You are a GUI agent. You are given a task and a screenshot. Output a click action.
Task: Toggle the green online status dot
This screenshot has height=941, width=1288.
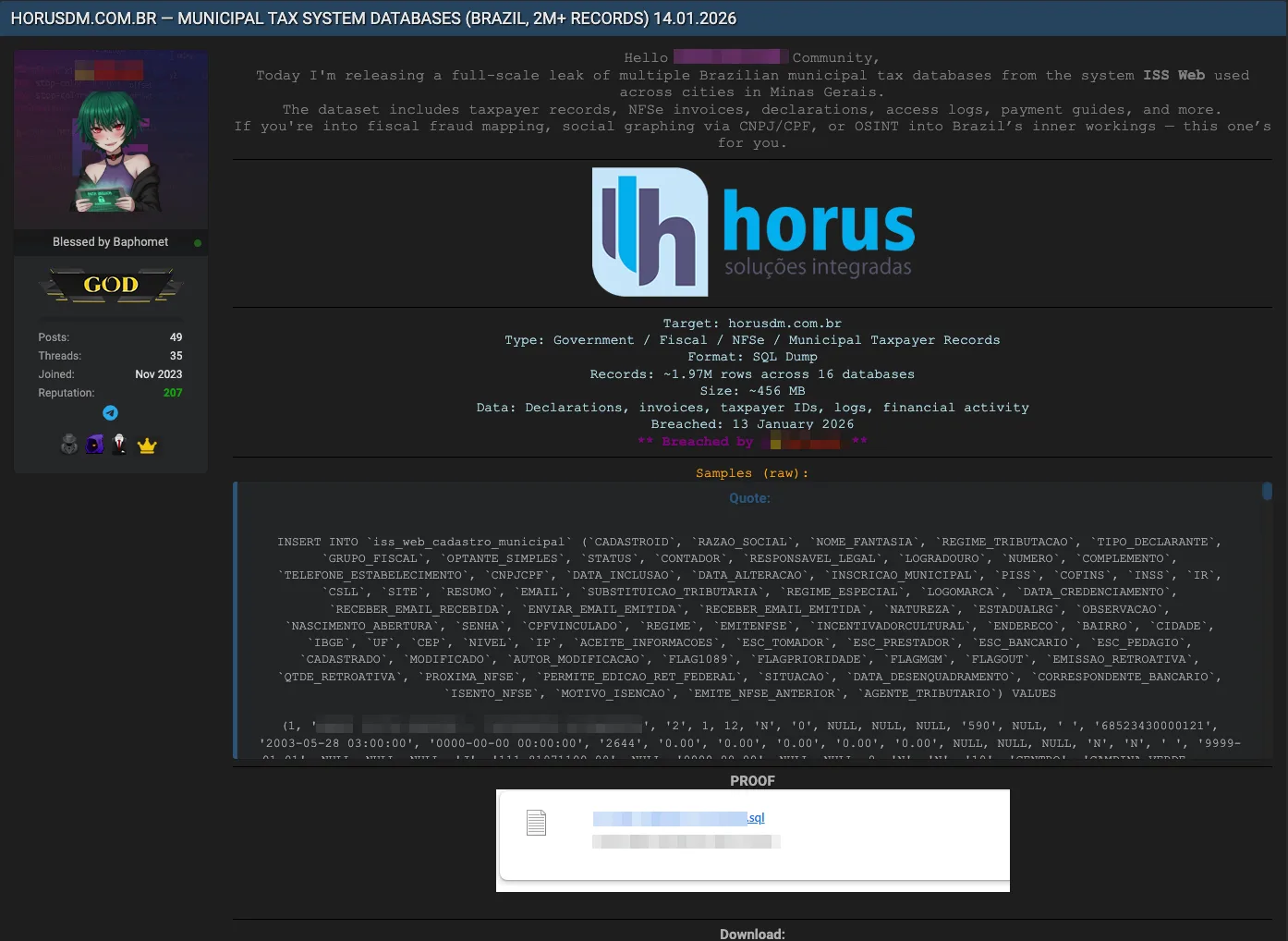point(198,242)
